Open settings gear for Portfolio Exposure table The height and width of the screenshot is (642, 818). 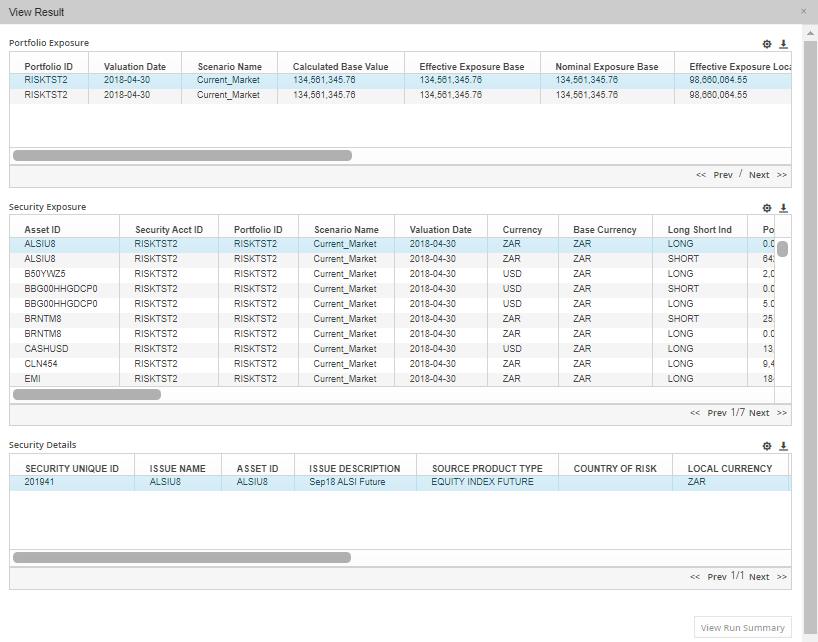tap(767, 44)
